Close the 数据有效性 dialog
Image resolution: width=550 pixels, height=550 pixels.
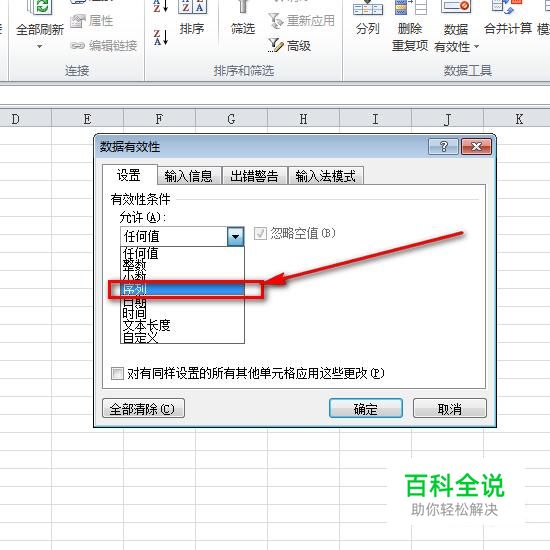(x=476, y=146)
